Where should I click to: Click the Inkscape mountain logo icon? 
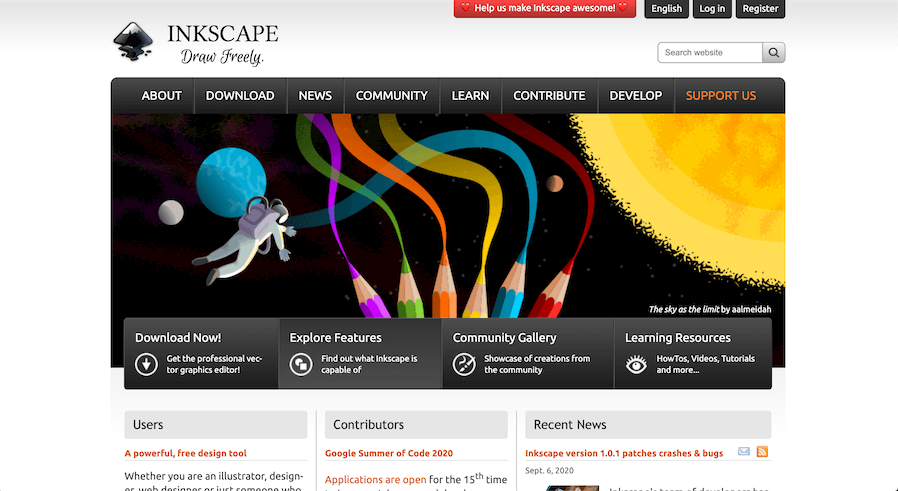(x=133, y=41)
